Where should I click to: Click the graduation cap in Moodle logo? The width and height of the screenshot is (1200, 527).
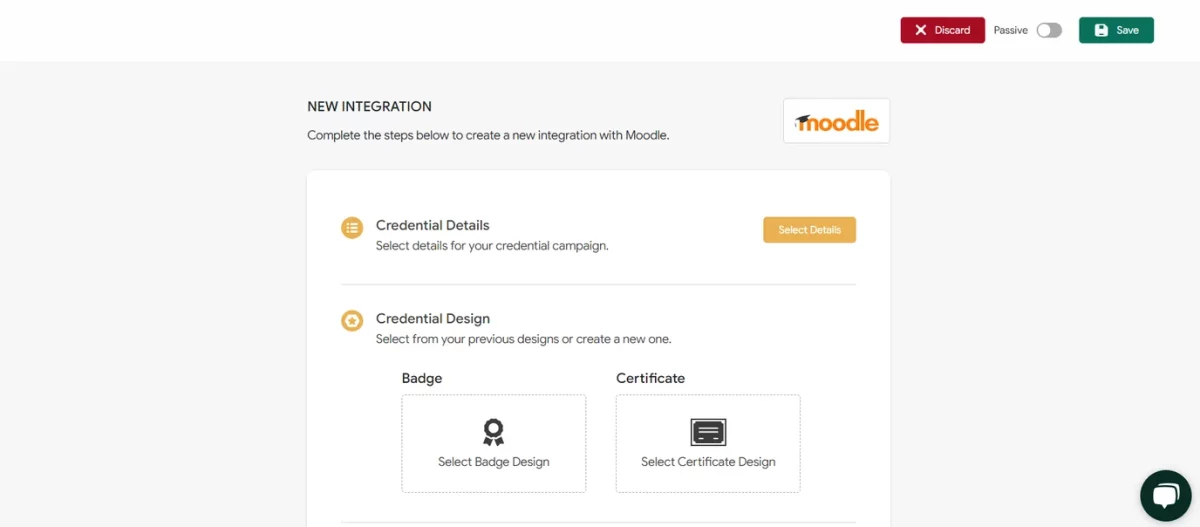coord(805,122)
